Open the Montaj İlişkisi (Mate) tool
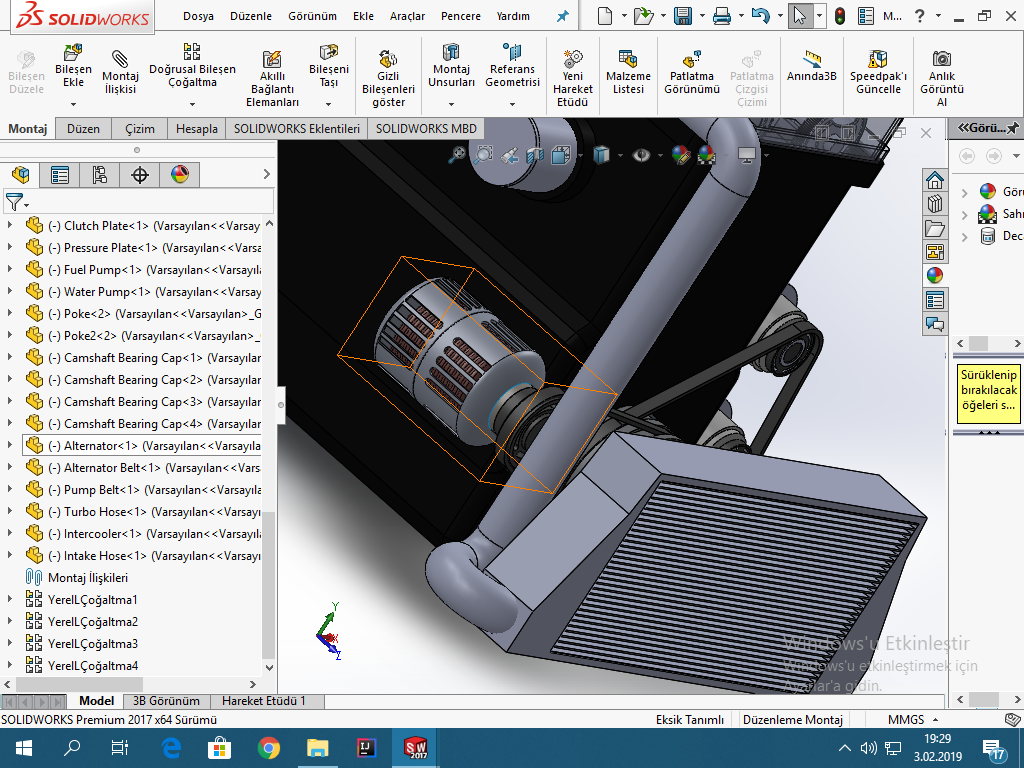Image resolution: width=1024 pixels, height=768 pixels. pos(120,72)
